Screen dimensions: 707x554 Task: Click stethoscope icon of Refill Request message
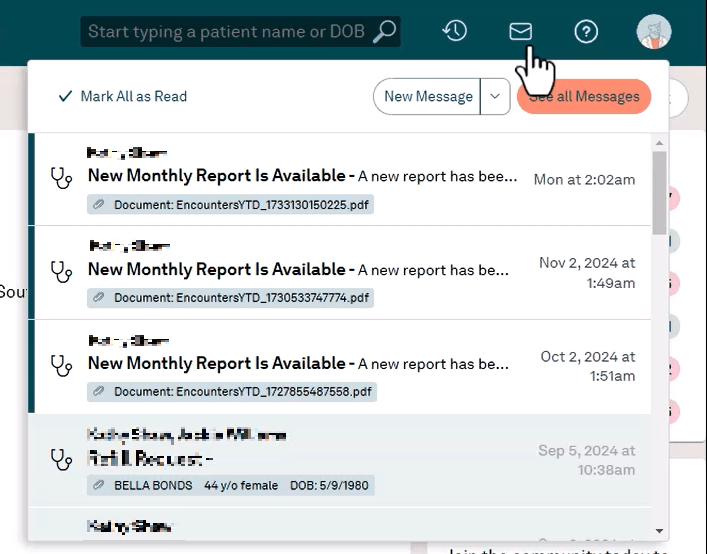pyautogui.click(x=61, y=459)
